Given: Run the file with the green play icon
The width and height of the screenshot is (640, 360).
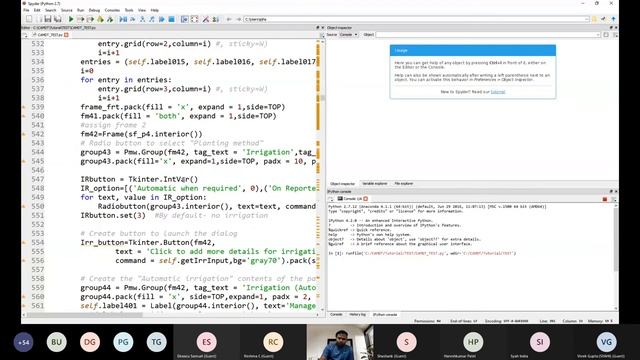Looking at the screenshot, I should coord(71,19).
